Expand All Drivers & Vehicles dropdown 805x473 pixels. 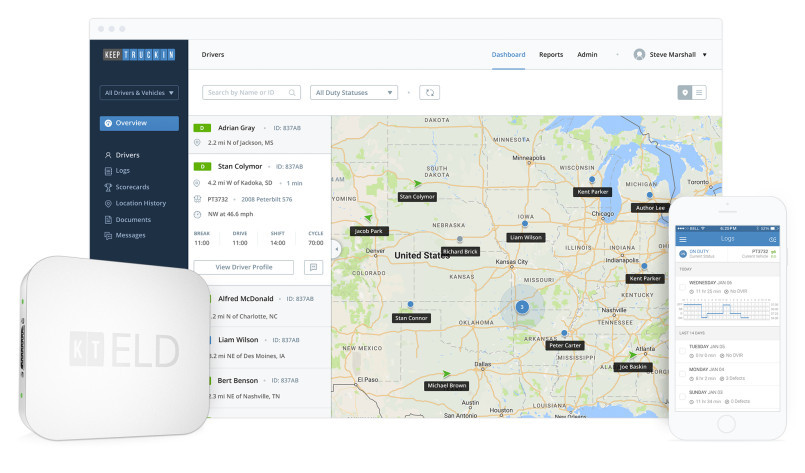point(139,93)
